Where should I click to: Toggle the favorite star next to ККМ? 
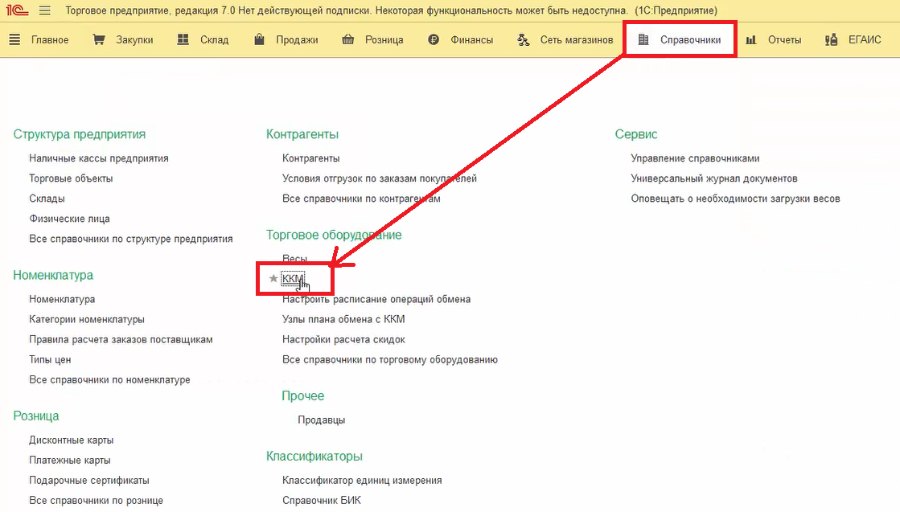pos(273,278)
